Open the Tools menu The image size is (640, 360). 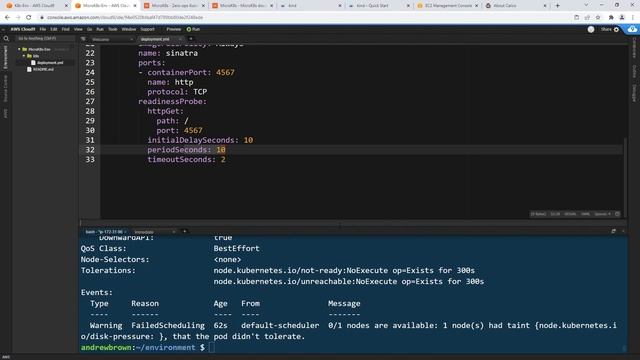pyautogui.click(x=113, y=29)
